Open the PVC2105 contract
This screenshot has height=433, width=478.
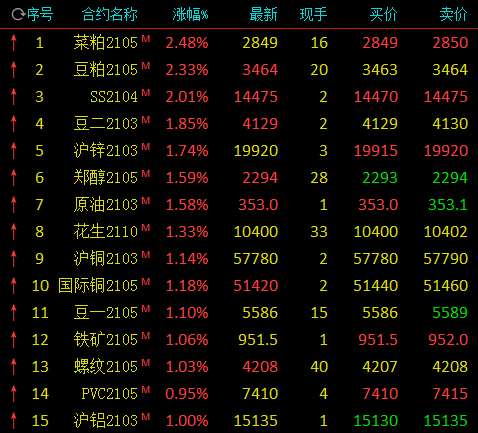coord(110,394)
